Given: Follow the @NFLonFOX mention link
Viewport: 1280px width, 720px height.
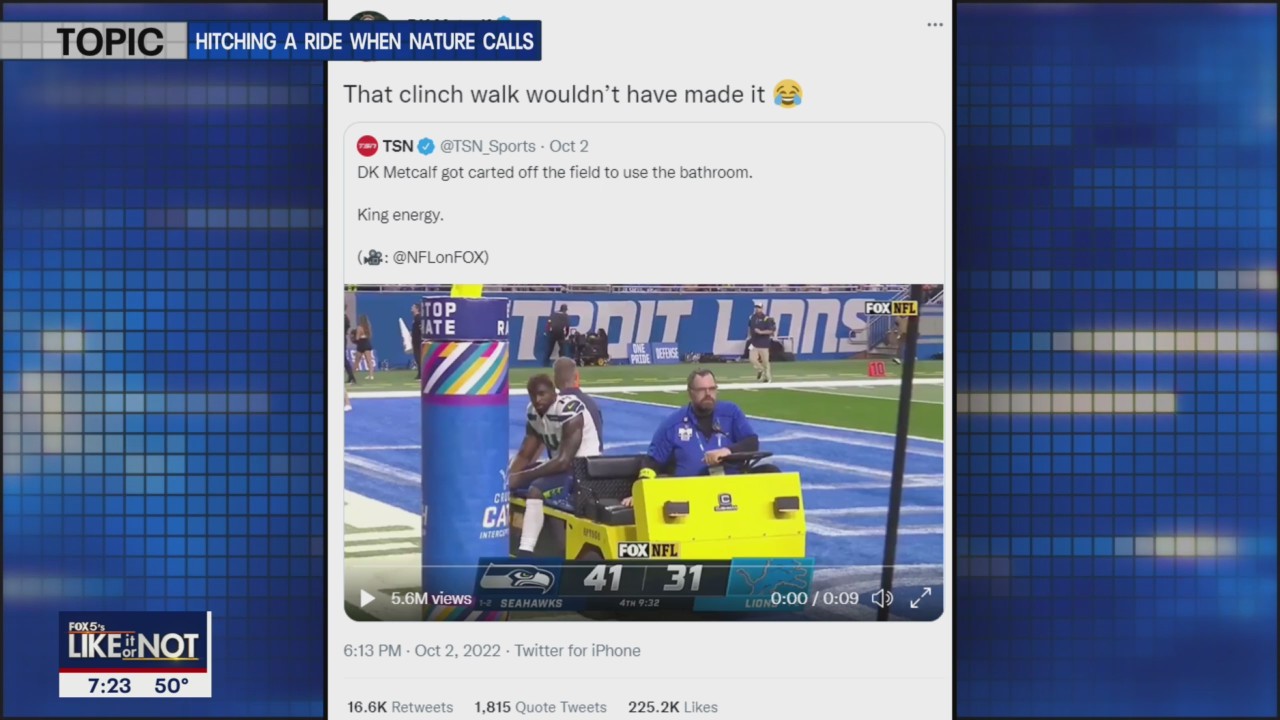Looking at the screenshot, I should click(438, 257).
